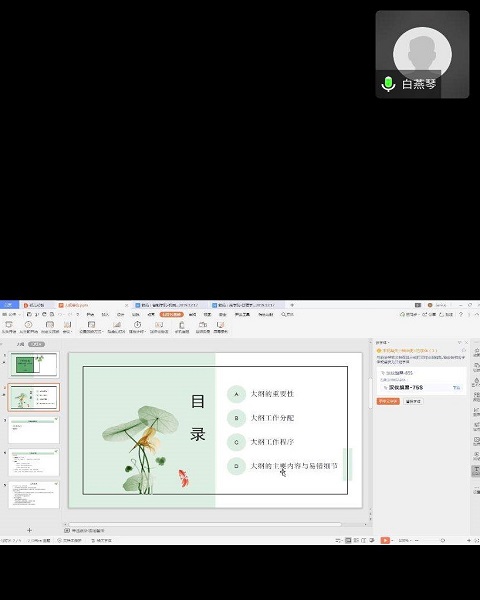This screenshot has height=600, width=480.
Task: Open the Design ribbon tab
Action: 121,314
